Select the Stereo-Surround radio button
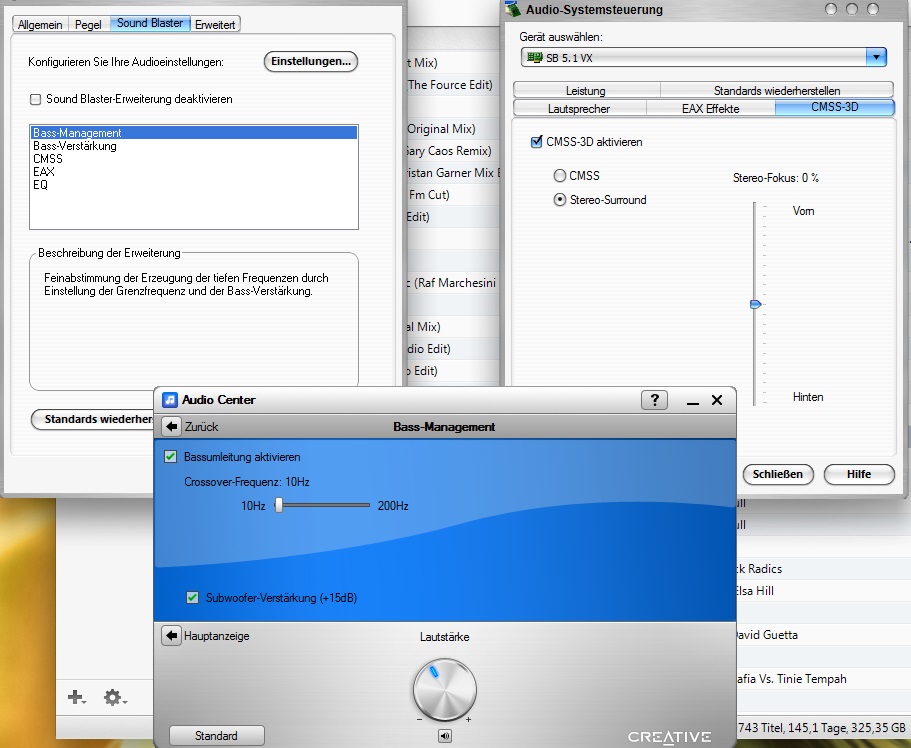 [x=559, y=200]
